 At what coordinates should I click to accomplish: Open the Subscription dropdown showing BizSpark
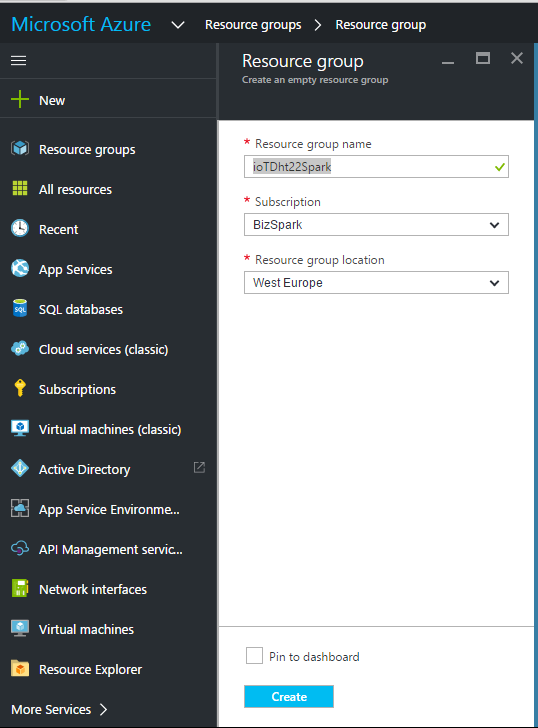pos(376,225)
